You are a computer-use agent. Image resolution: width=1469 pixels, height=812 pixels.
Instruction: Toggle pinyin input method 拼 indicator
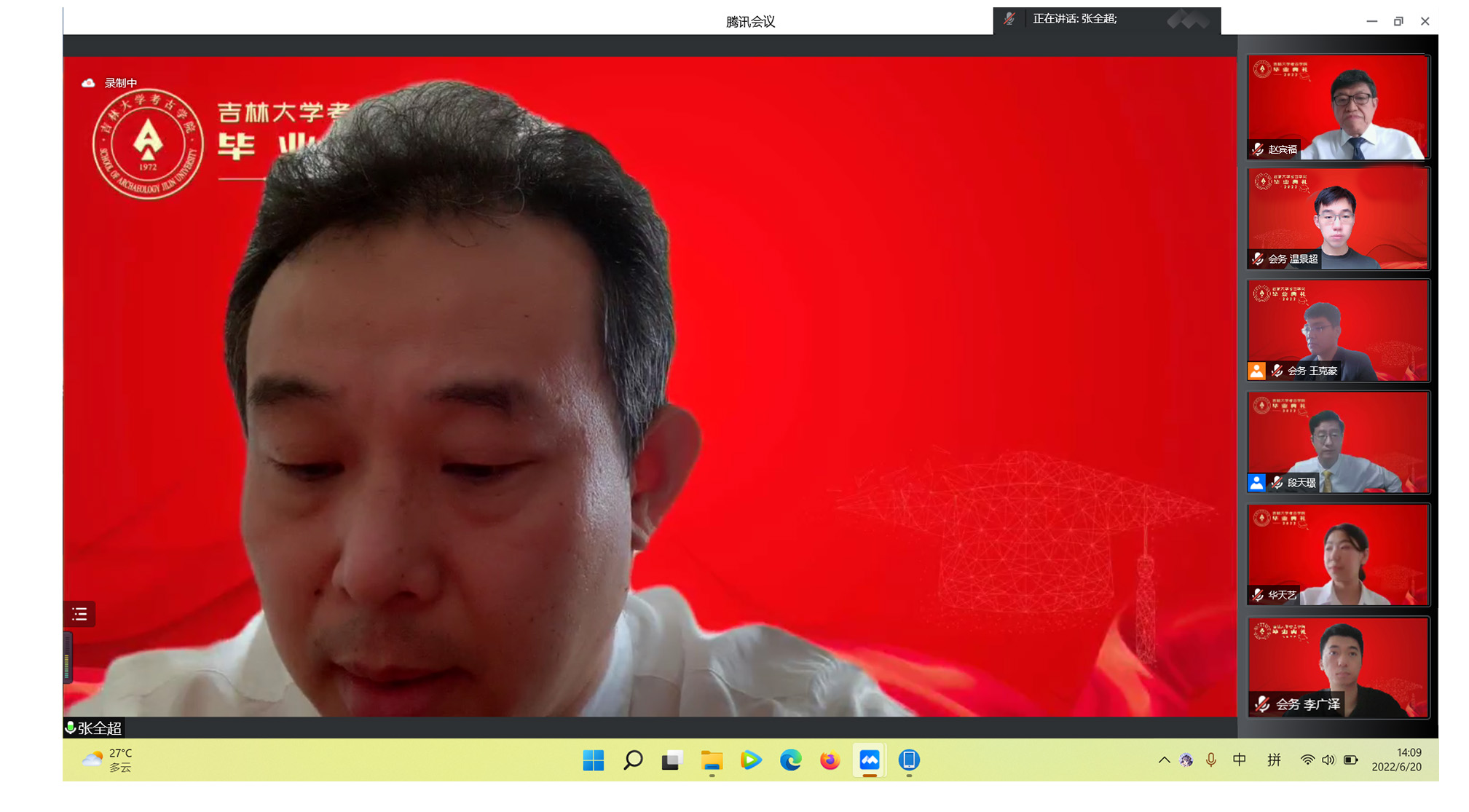[x=1274, y=760]
